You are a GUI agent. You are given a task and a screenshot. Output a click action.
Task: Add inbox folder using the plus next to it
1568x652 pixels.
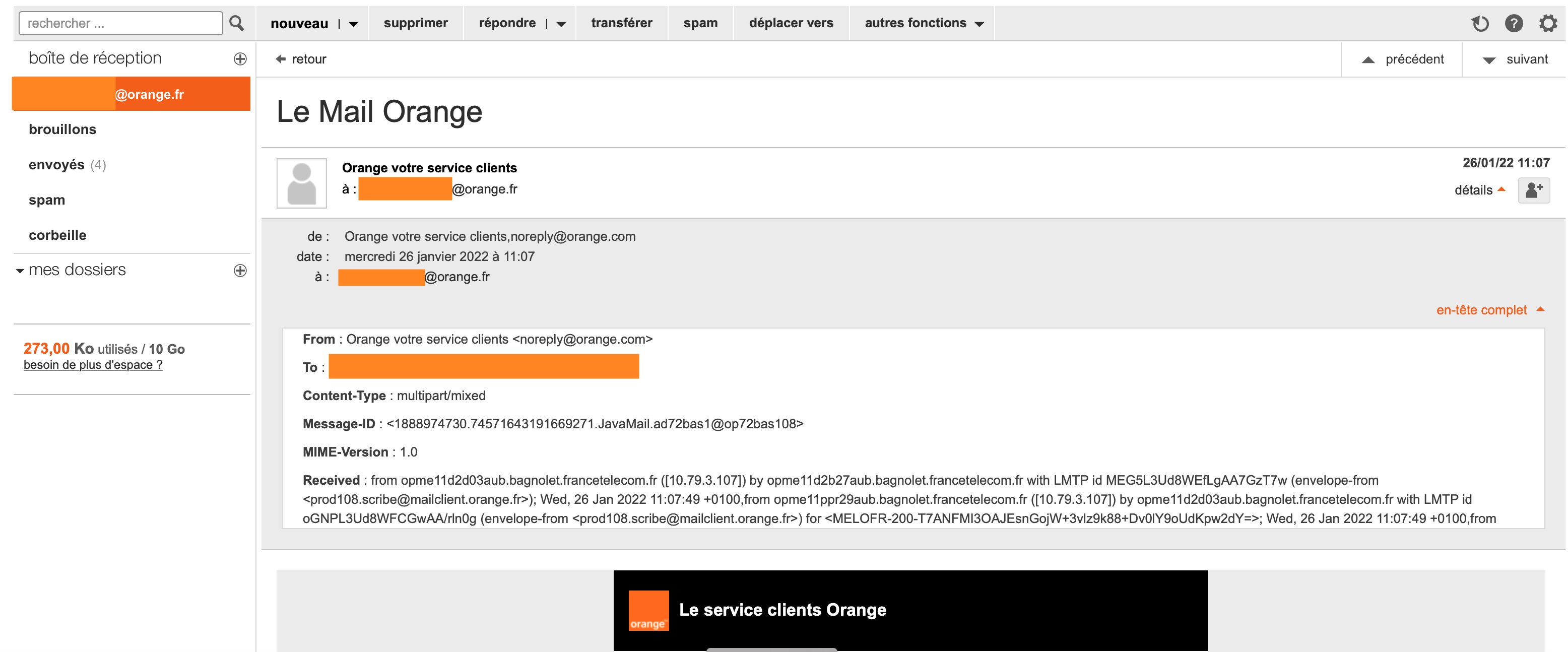tap(241, 58)
